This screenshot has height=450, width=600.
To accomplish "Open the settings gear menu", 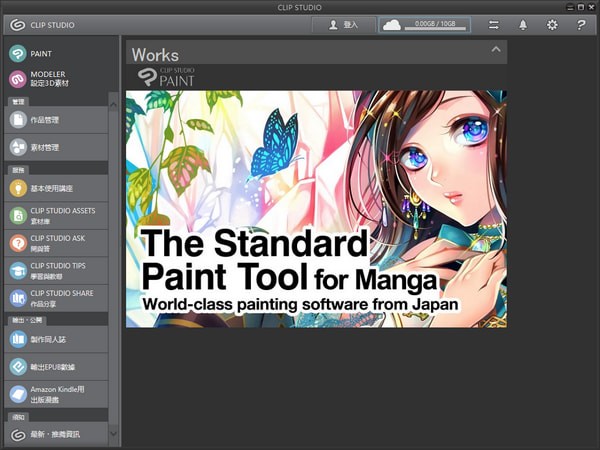I will [x=551, y=25].
